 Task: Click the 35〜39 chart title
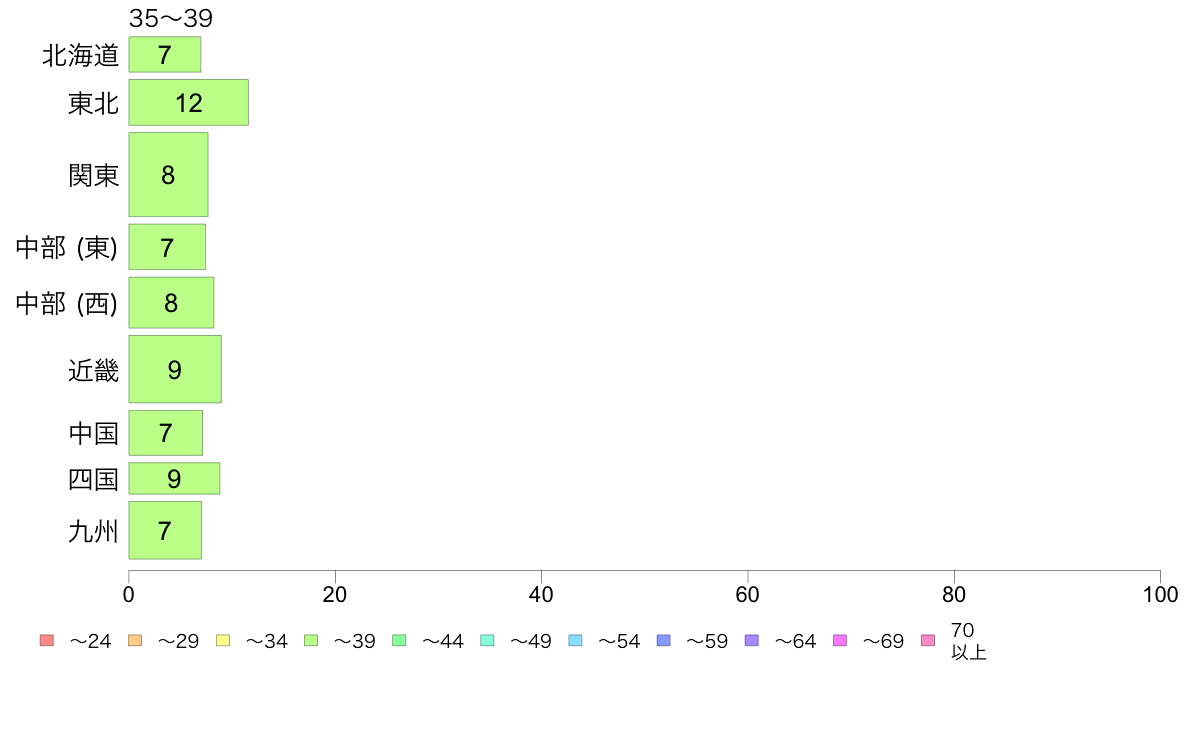point(170,17)
